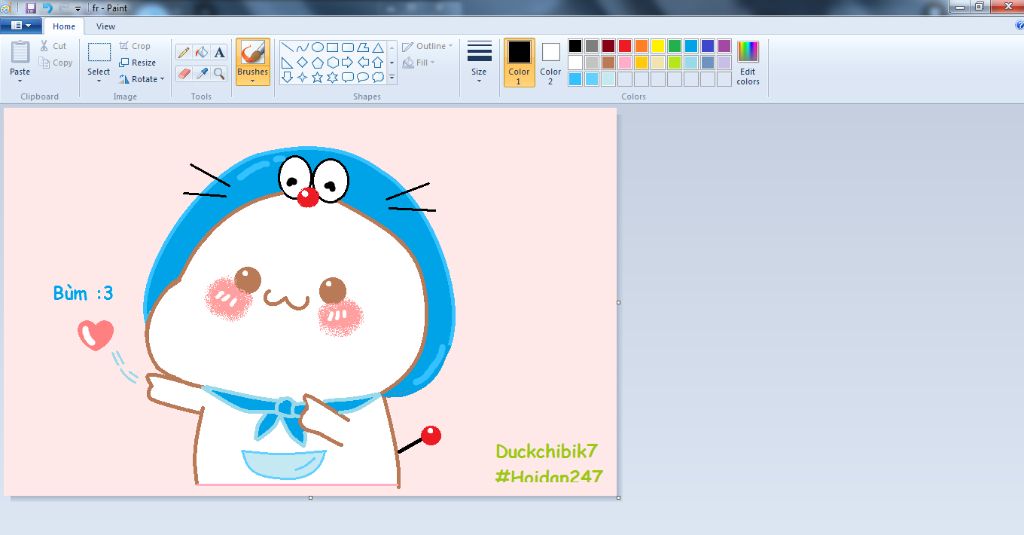Click the Crop button

[x=135, y=46]
